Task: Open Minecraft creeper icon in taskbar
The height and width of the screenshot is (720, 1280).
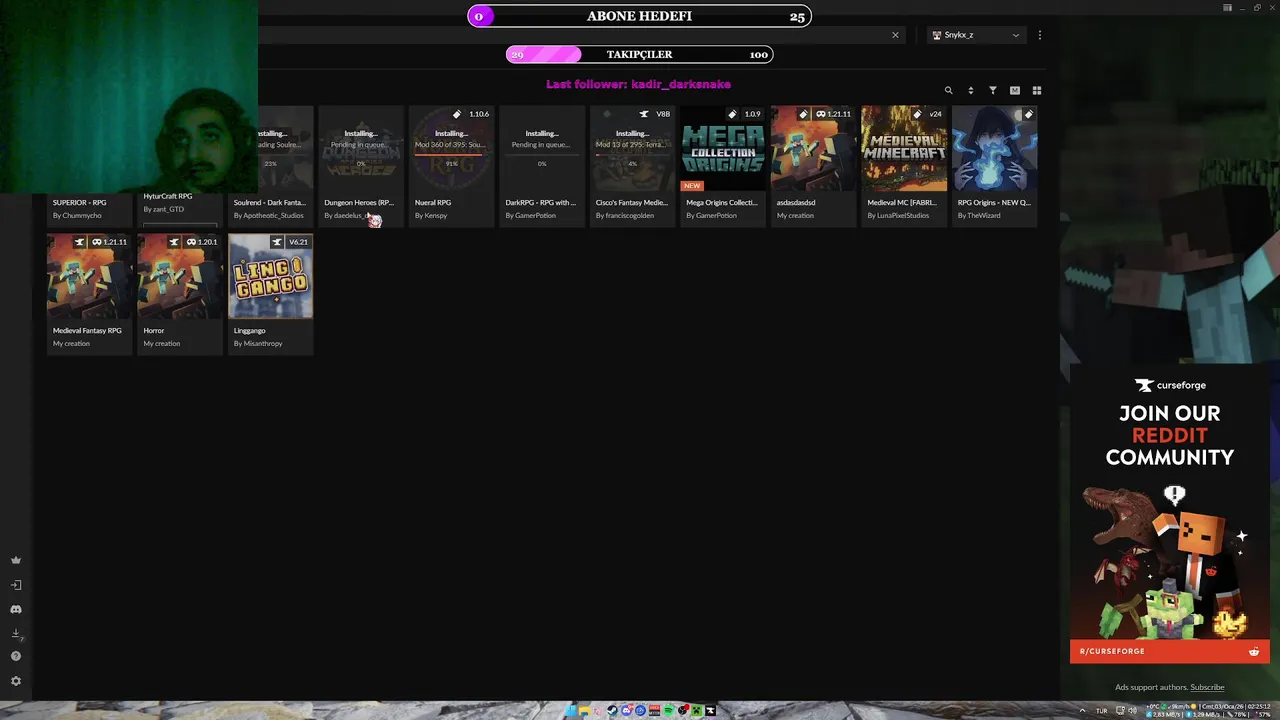Action: coord(697,711)
